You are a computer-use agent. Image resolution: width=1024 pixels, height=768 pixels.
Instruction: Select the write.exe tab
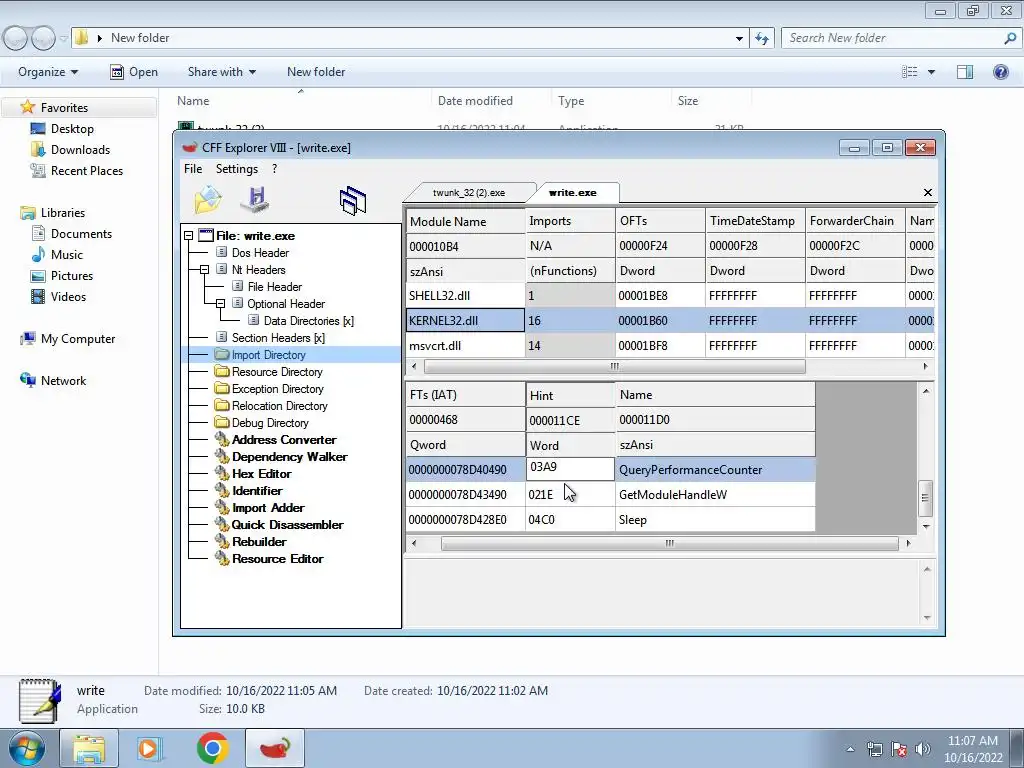(x=572, y=193)
